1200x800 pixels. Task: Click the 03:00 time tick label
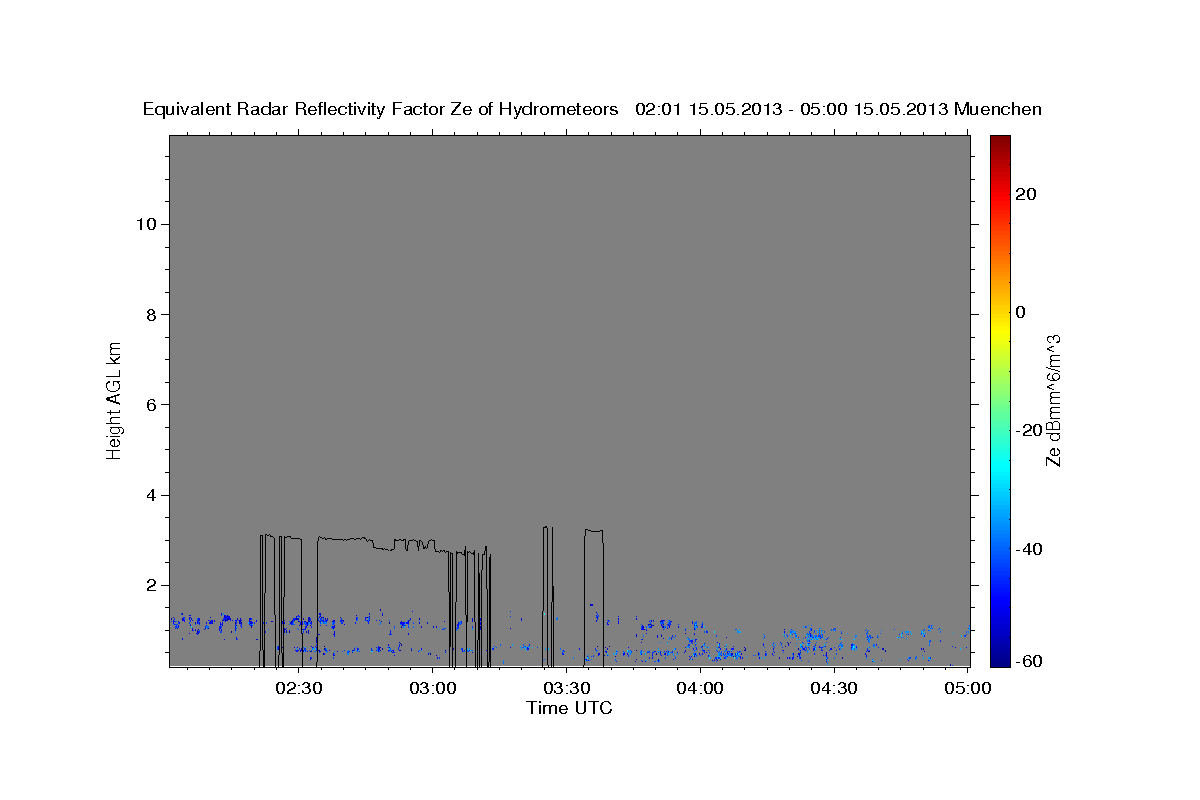coord(434,688)
